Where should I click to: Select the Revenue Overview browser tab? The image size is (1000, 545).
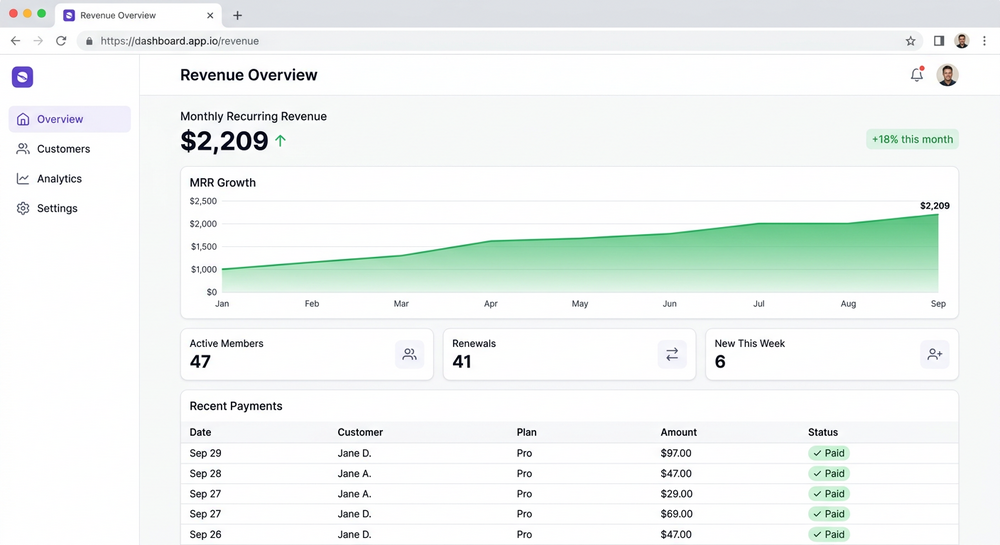138,15
